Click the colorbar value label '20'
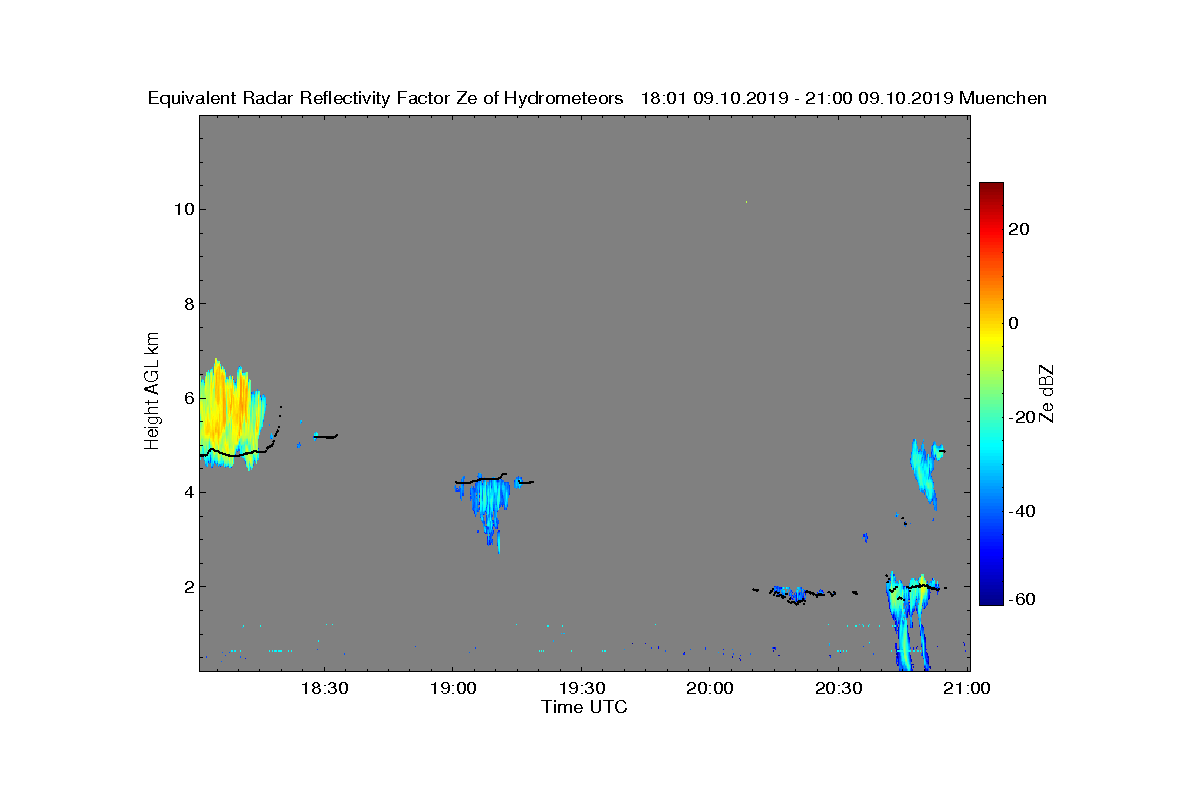1200x800 pixels. 1020,229
